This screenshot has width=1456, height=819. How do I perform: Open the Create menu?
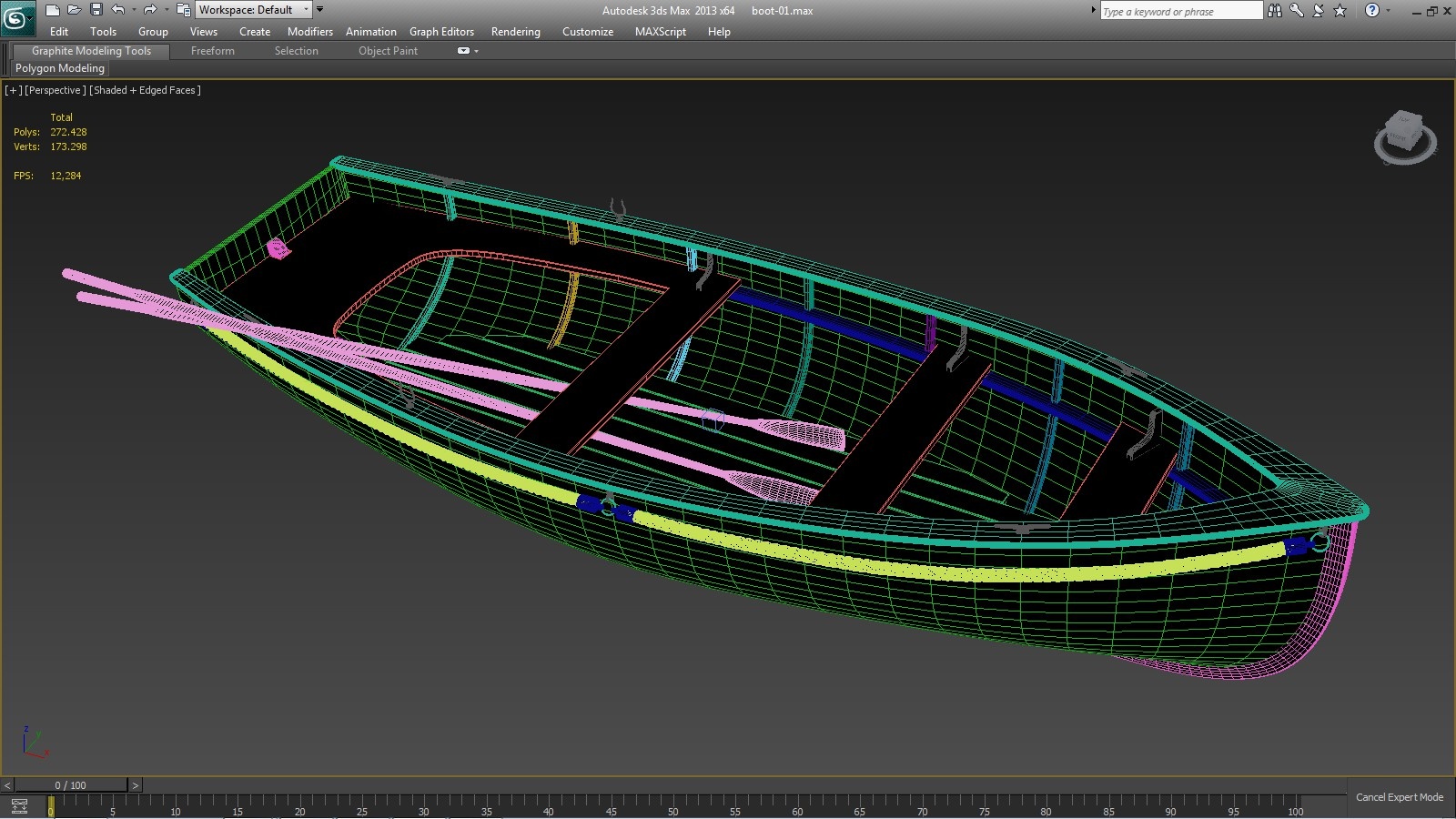[255, 32]
